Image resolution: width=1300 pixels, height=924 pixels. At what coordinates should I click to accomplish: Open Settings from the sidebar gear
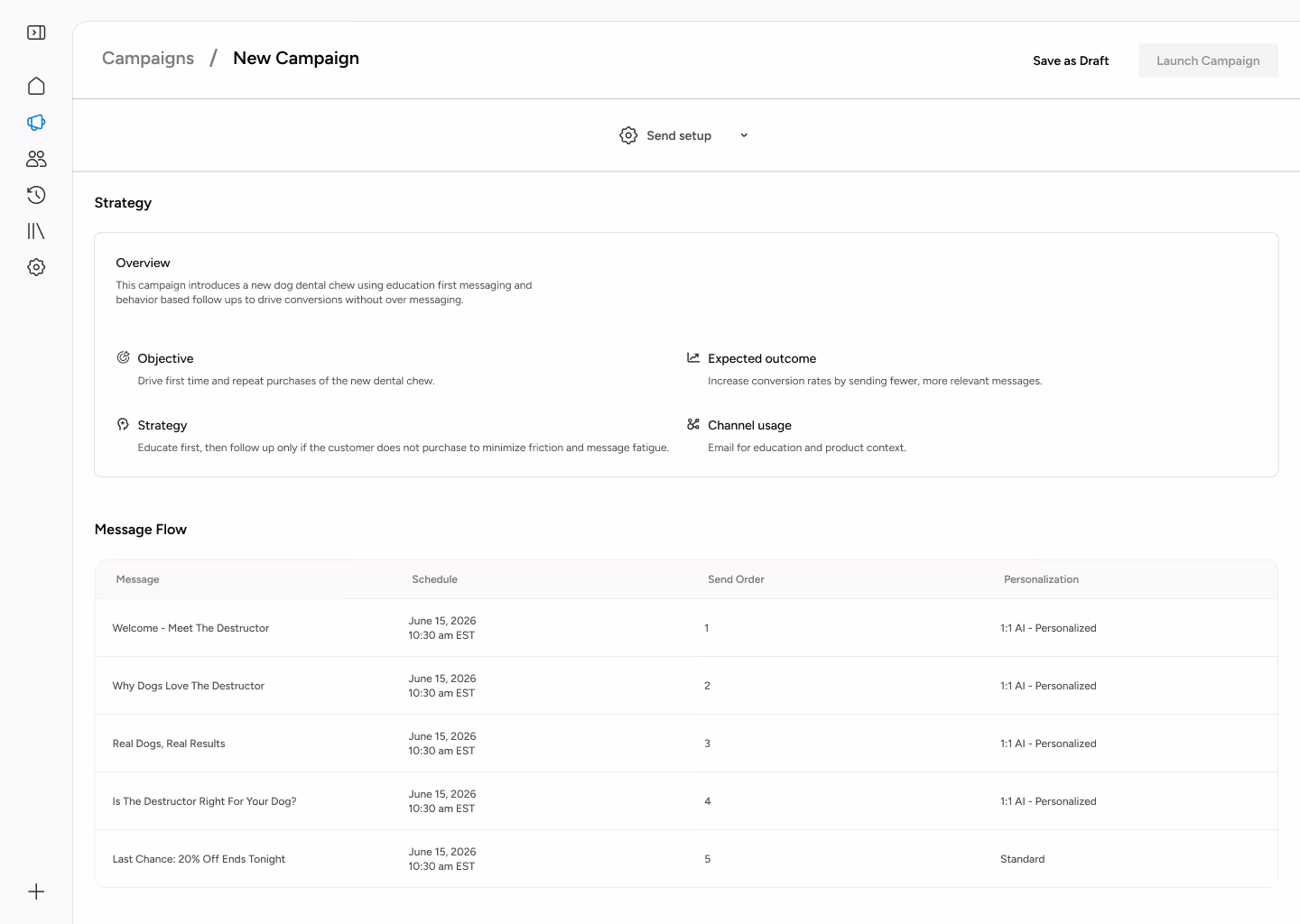click(x=36, y=266)
